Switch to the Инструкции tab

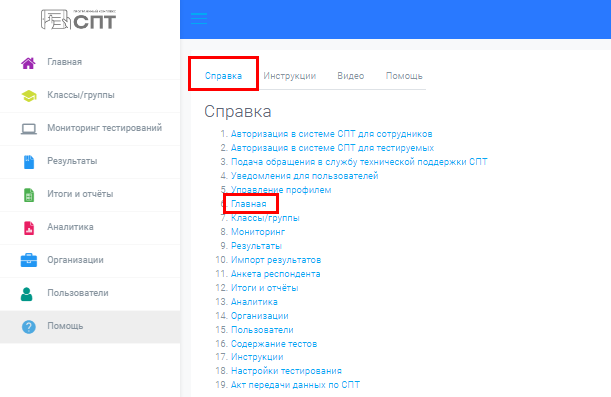pyautogui.click(x=290, y=76)
